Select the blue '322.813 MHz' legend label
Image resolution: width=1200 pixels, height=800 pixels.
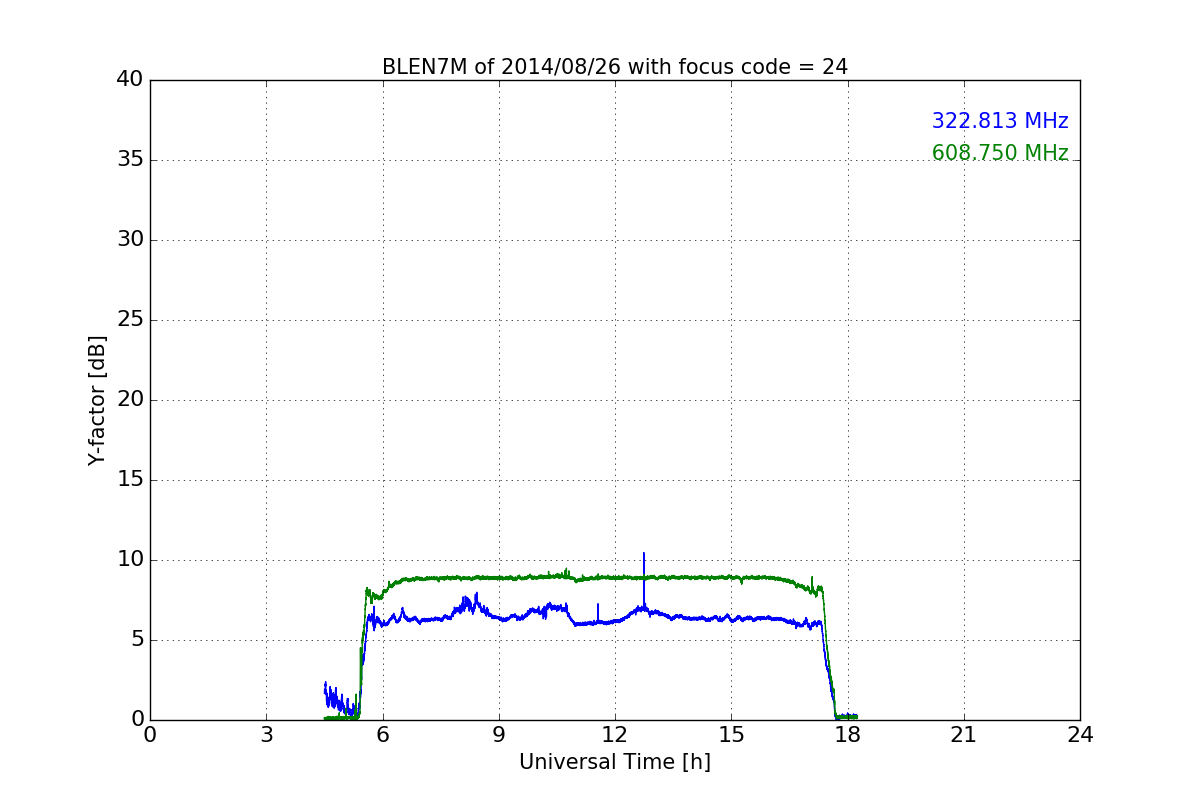[x=1000, y=121]
